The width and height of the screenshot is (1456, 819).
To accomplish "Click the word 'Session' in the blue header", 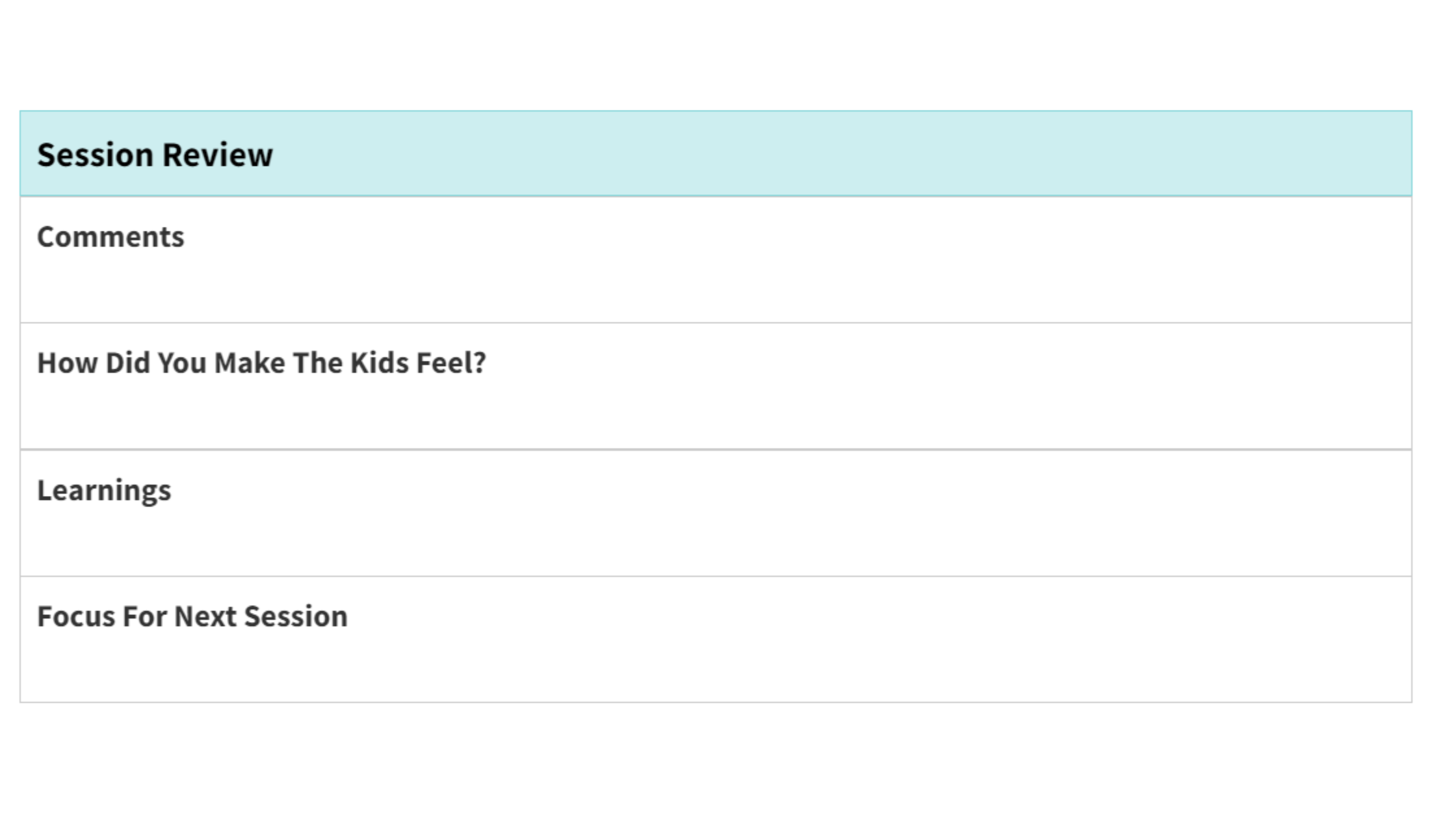I will (x=95, y=155).
